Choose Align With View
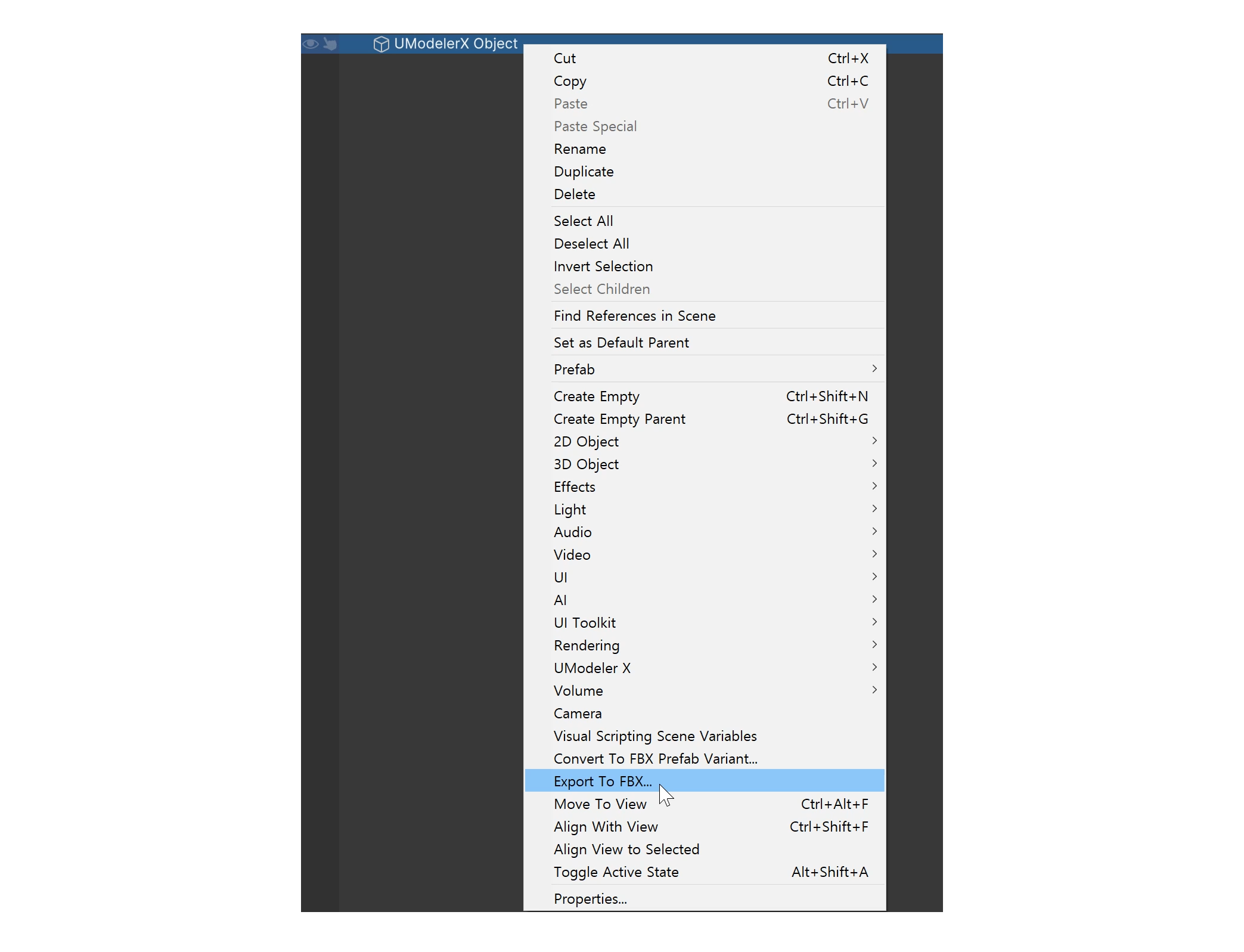Screen dimensions: 1244x952 pyautogui.click(x=705, y=827)
